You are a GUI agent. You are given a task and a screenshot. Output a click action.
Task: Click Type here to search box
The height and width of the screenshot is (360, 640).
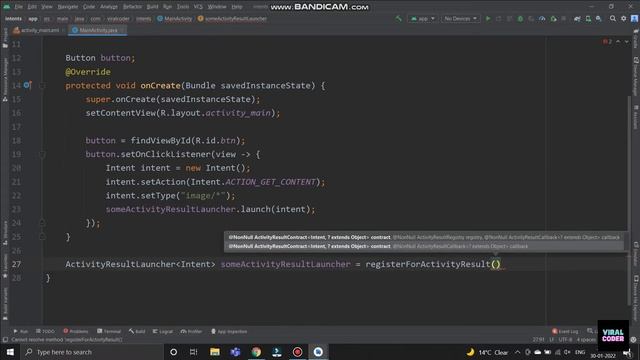[x=91, y=352]
